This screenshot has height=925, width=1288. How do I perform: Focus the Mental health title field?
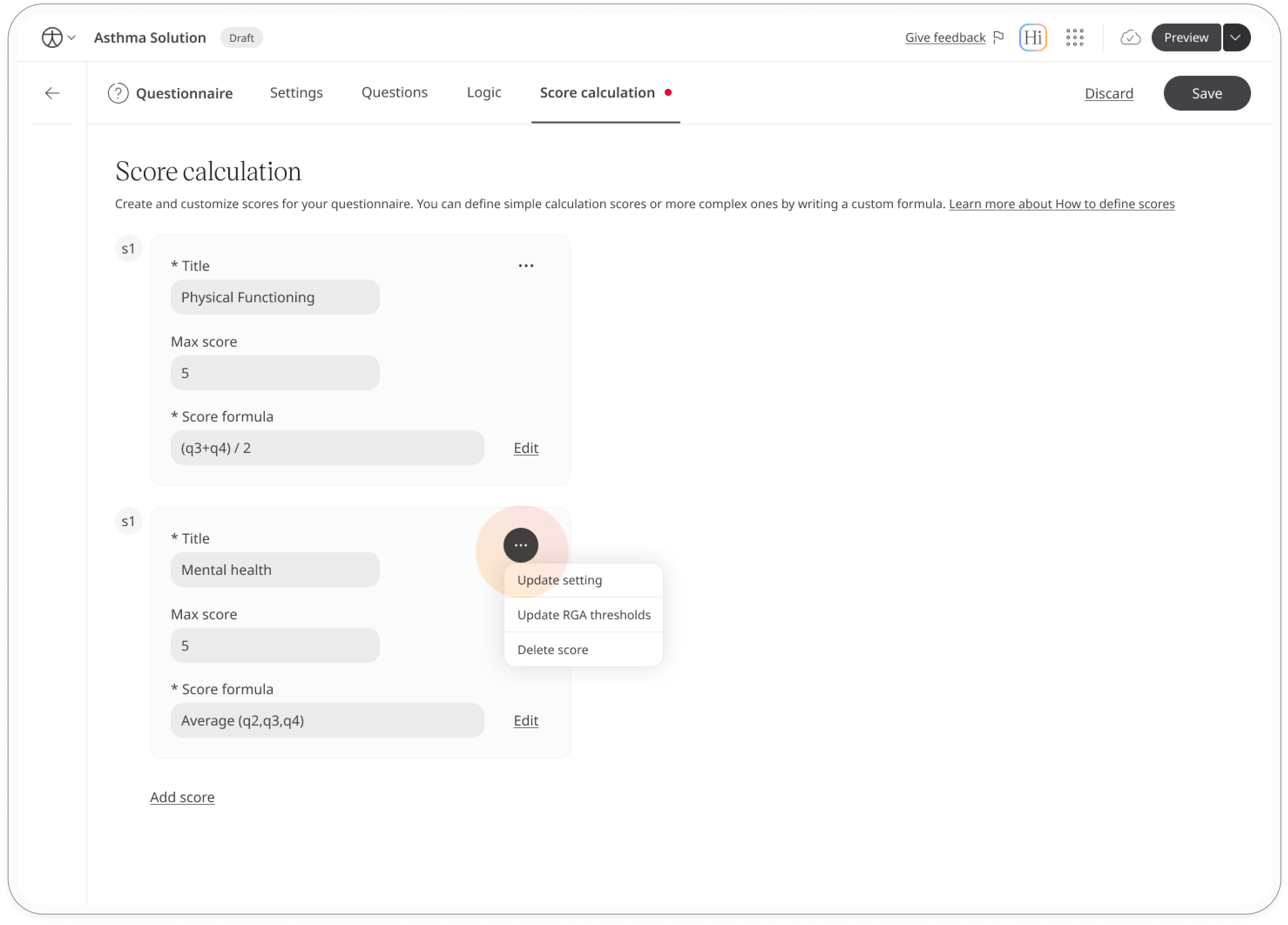tap(275, 570)
